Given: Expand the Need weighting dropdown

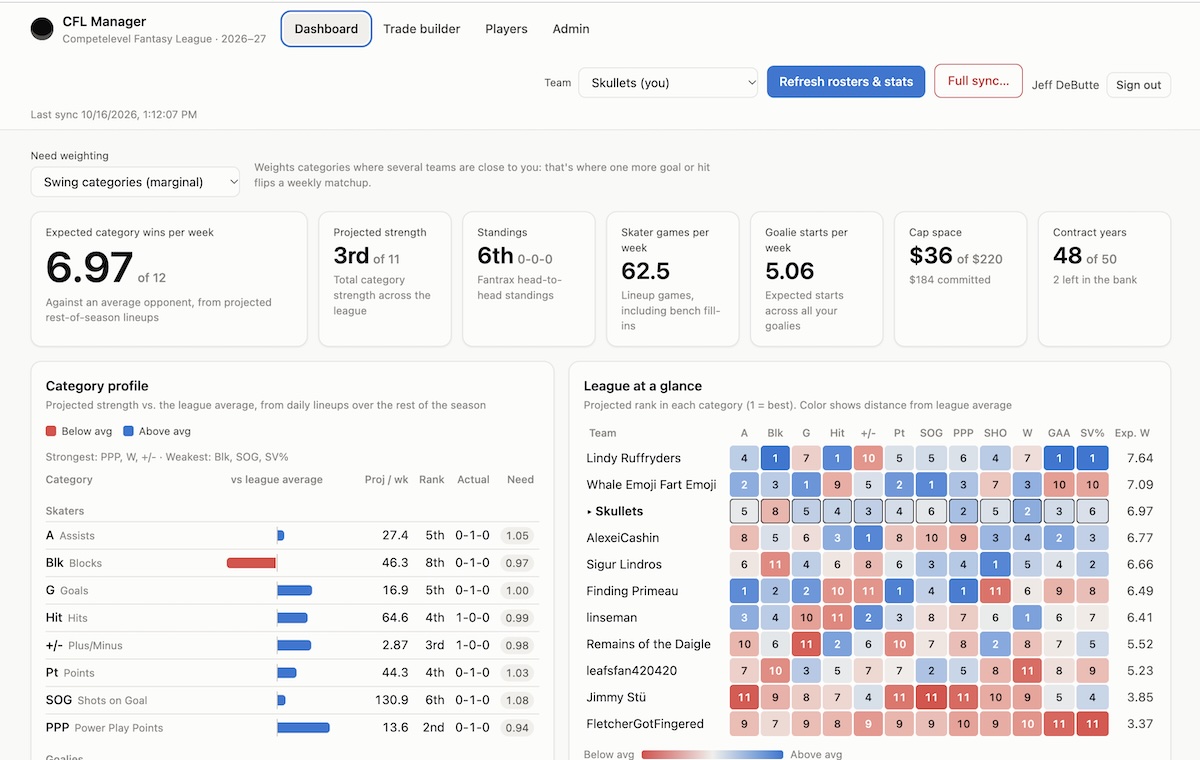Looking at the screenshot, I should [x=136, y=182].
